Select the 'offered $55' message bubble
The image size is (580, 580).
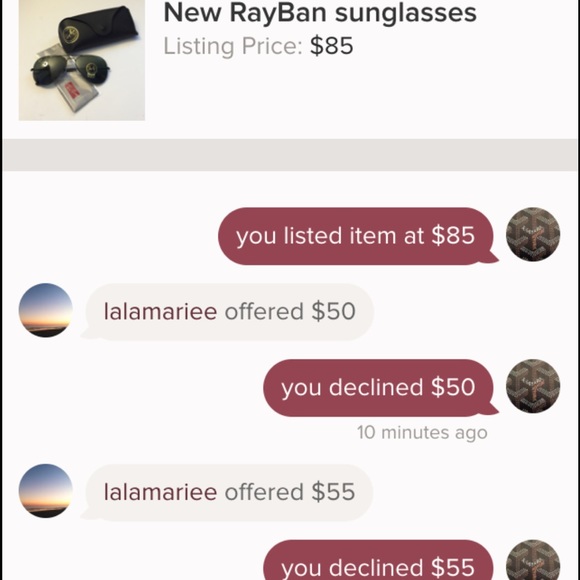click(227, 493)
